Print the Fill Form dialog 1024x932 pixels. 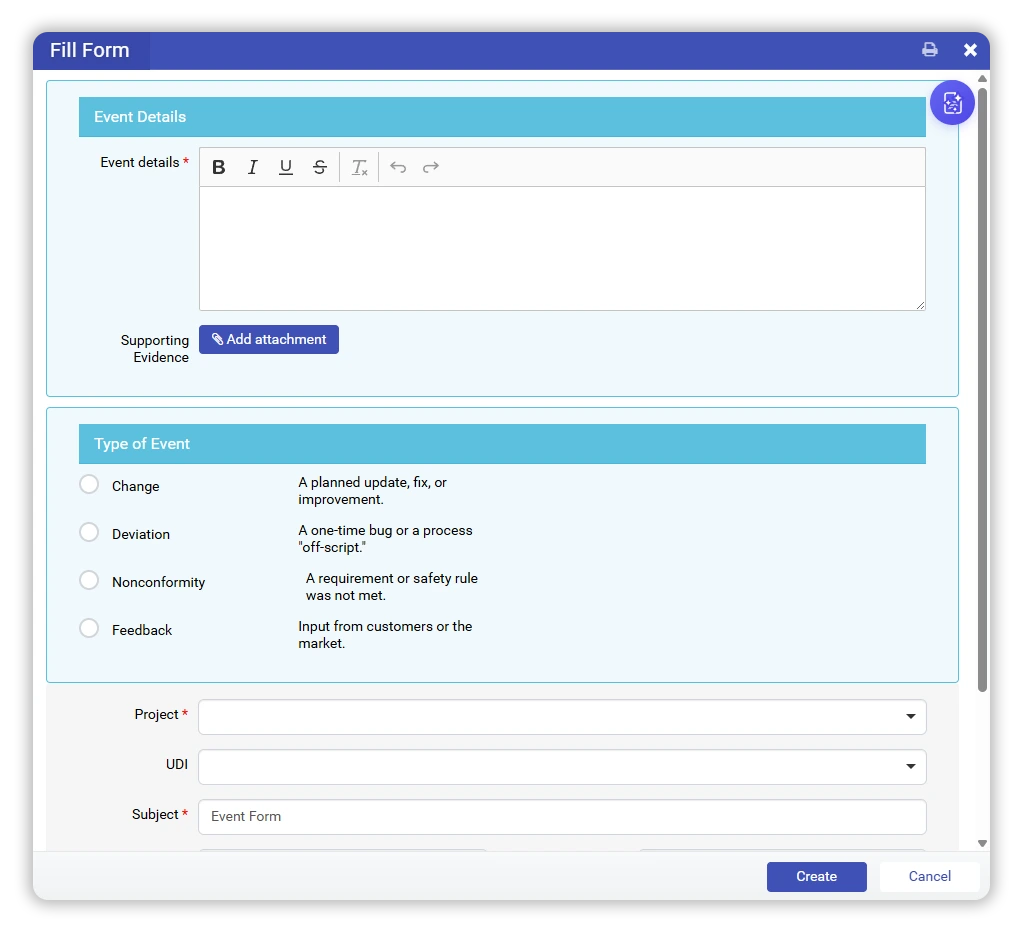click(929, 49)
